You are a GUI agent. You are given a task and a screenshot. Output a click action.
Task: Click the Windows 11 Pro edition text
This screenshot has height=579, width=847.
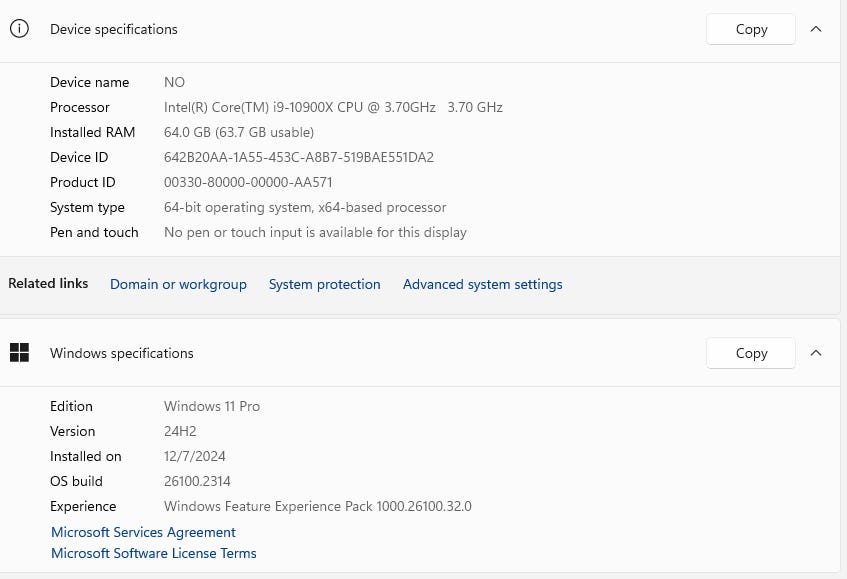pyautogui.click(x=212, y=406)
